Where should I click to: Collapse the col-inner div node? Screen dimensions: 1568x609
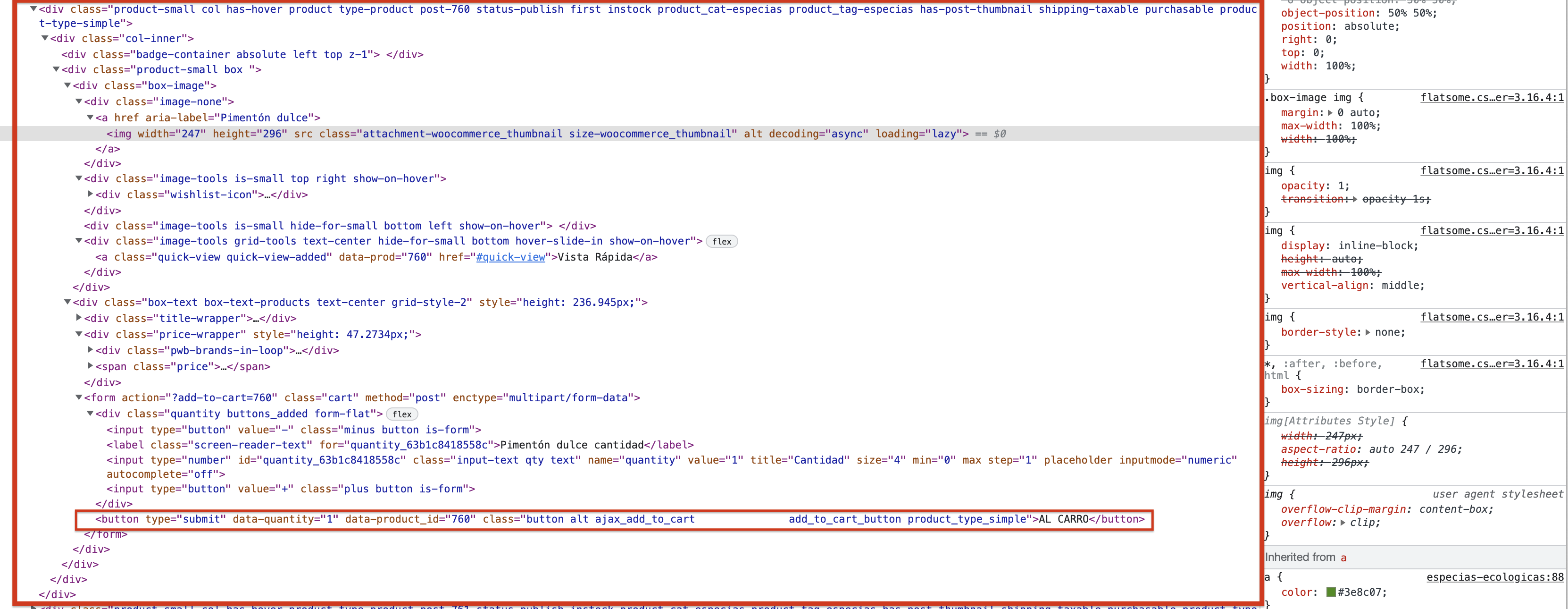click(44, 38)
